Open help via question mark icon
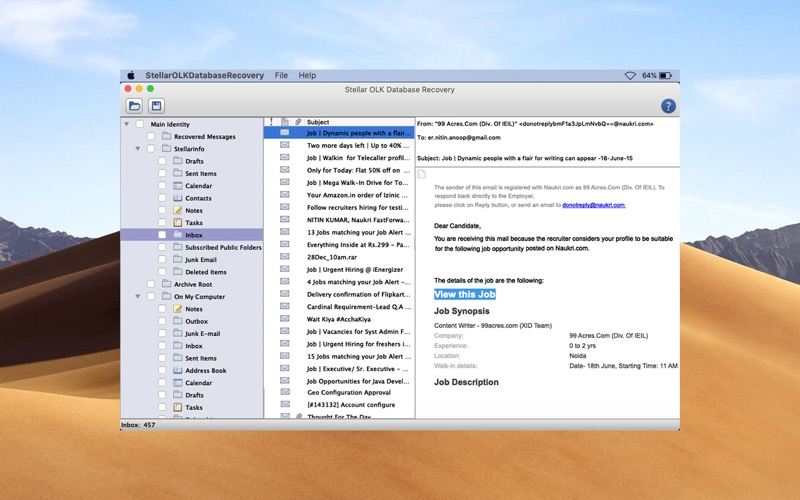800x500 pixels. point(668,106)
